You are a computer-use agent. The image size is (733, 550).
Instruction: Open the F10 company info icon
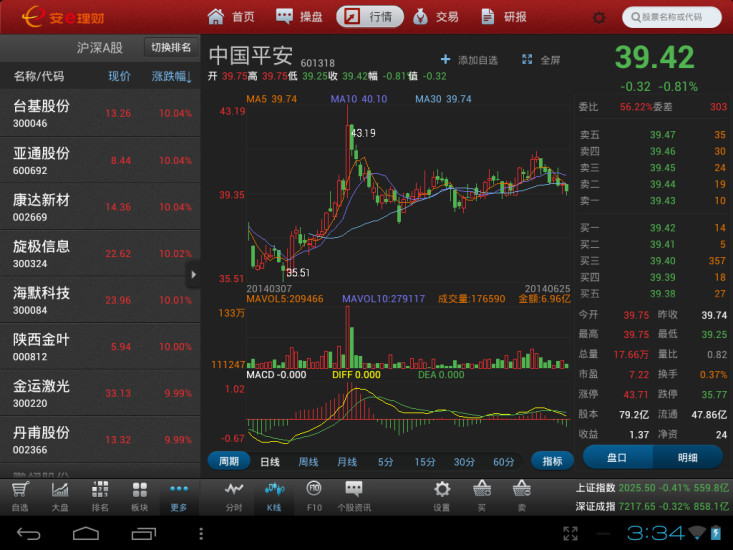click(313, 495)
